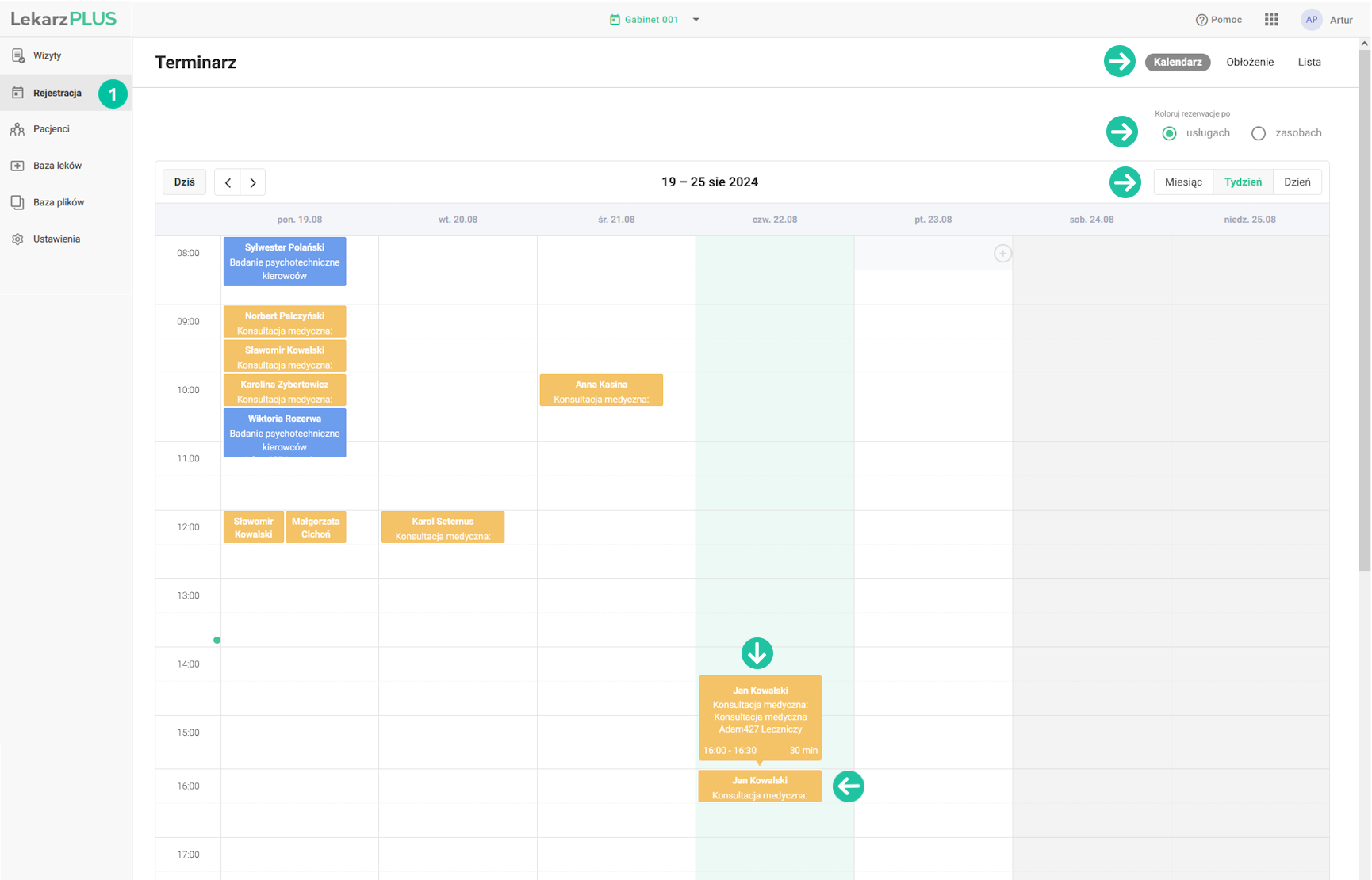Open Baza leków medicine icon
Screen dimensions: 1372x880
pyautogui.click(x=17, y=166)
